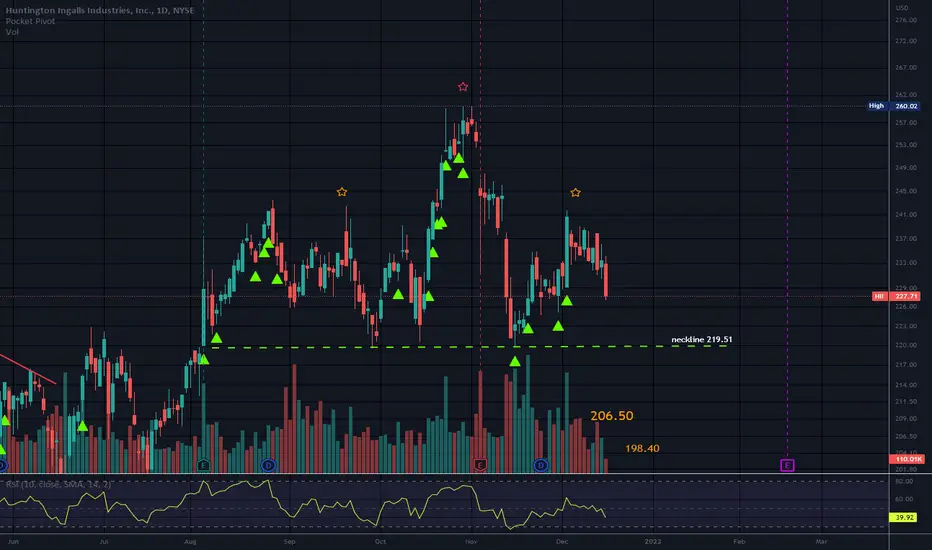932x550 pixels.
Task: Click the 211.50 price axis label
Action: tap(906, 402)
